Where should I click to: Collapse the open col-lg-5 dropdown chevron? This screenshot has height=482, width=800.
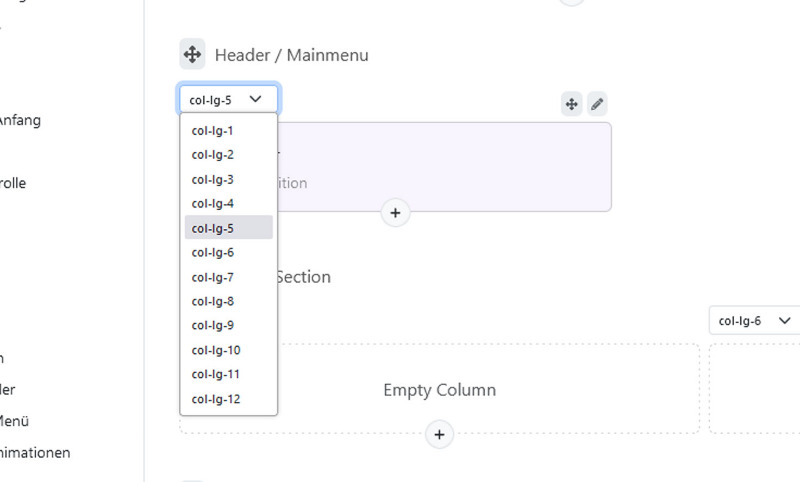point(256,99)
